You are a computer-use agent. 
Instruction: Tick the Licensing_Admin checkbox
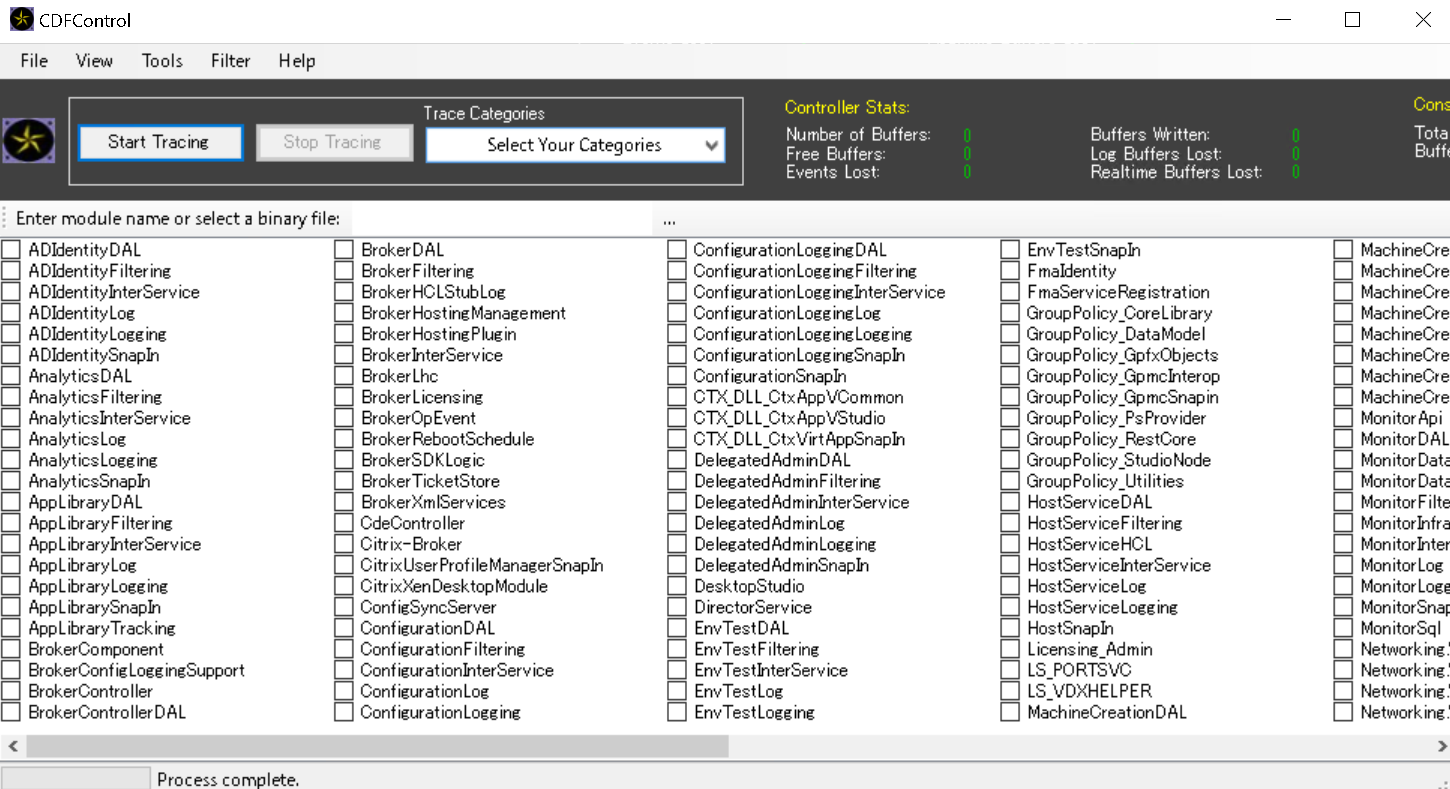(x=1010, y=649)
